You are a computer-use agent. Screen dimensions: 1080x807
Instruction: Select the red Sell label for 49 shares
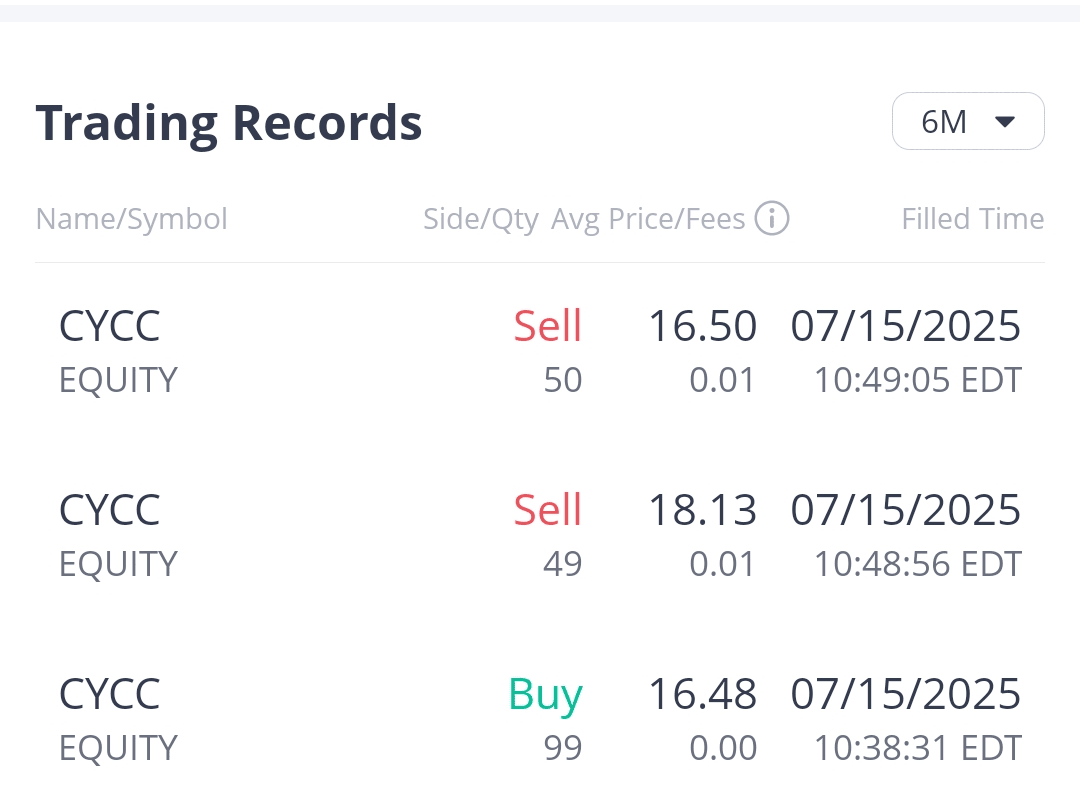(547, 511)
